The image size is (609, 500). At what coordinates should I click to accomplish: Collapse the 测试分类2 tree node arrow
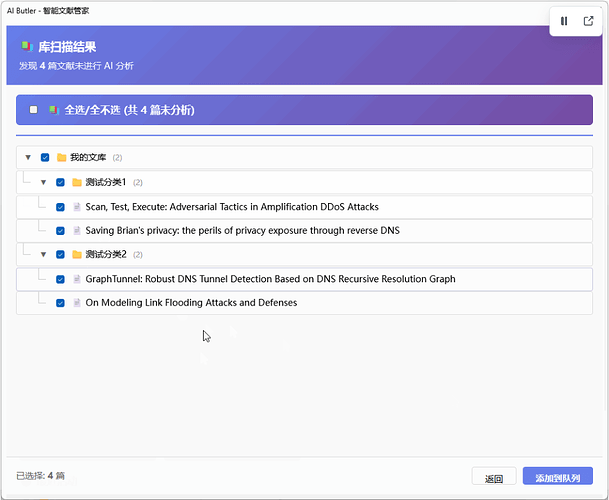[x=44, y=254]
